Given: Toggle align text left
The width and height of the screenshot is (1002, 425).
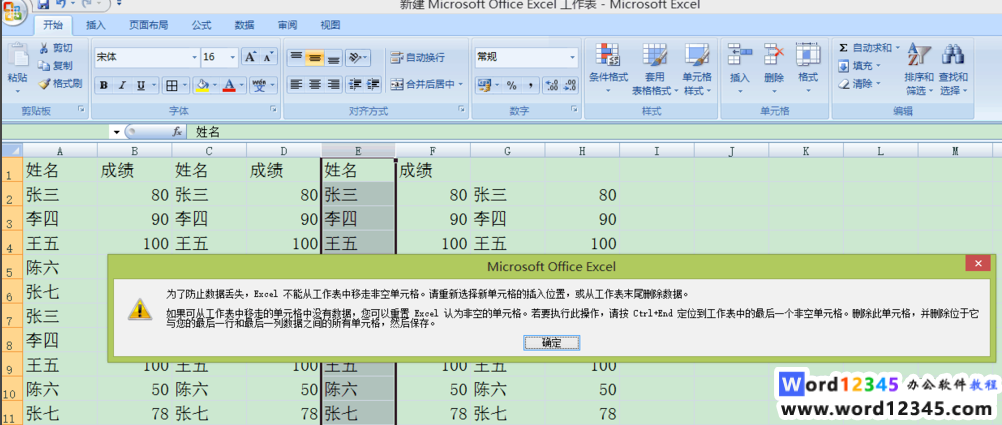Looking at the screenshot, I should pos(296,84).
